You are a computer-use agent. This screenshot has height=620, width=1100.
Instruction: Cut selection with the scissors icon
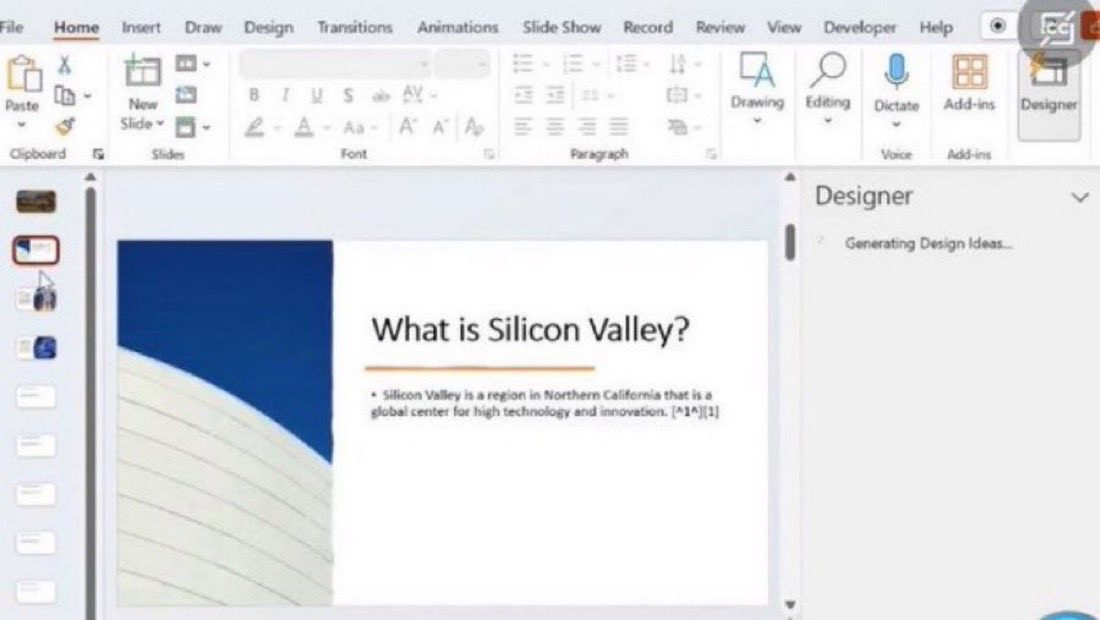click(65, 65)
